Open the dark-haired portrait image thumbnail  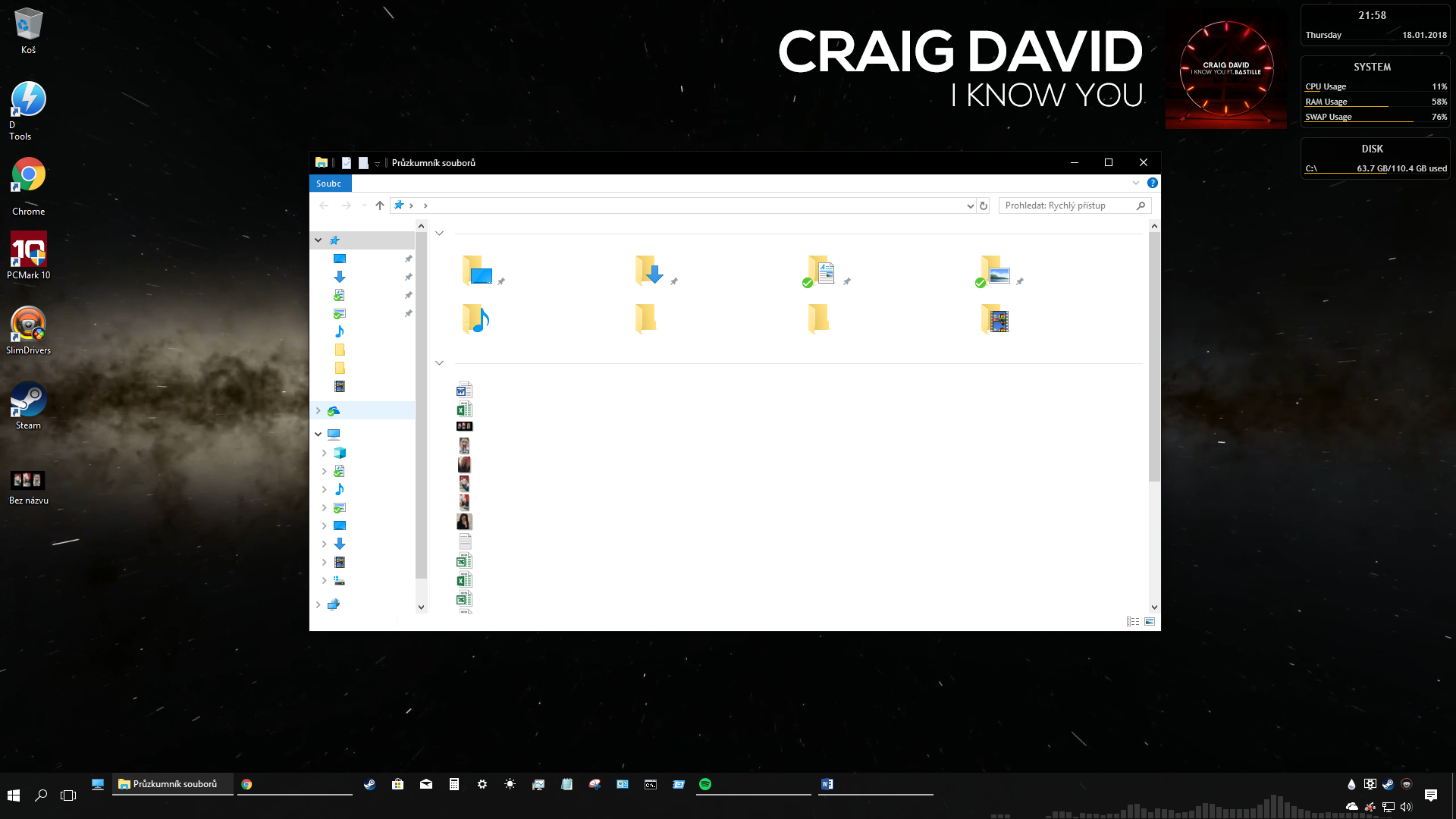pyautogui.click(x=464, y=521)
